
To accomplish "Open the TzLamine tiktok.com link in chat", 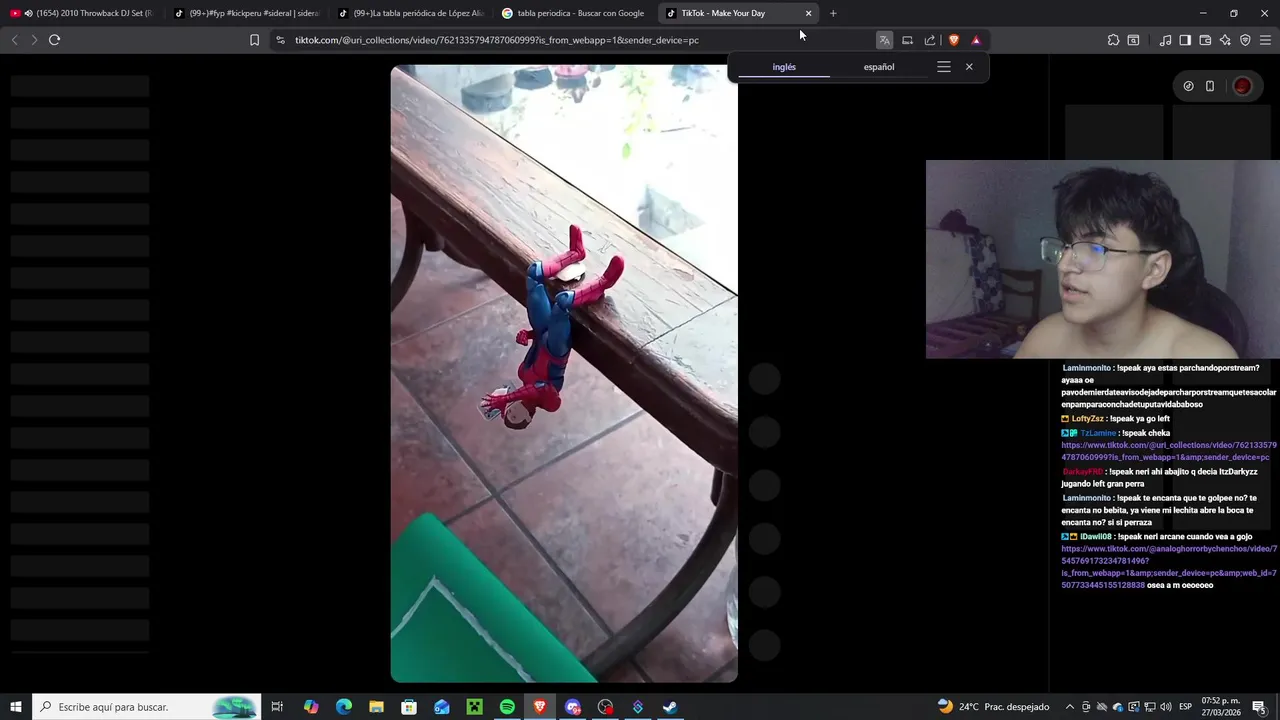I will (1168, 451).
